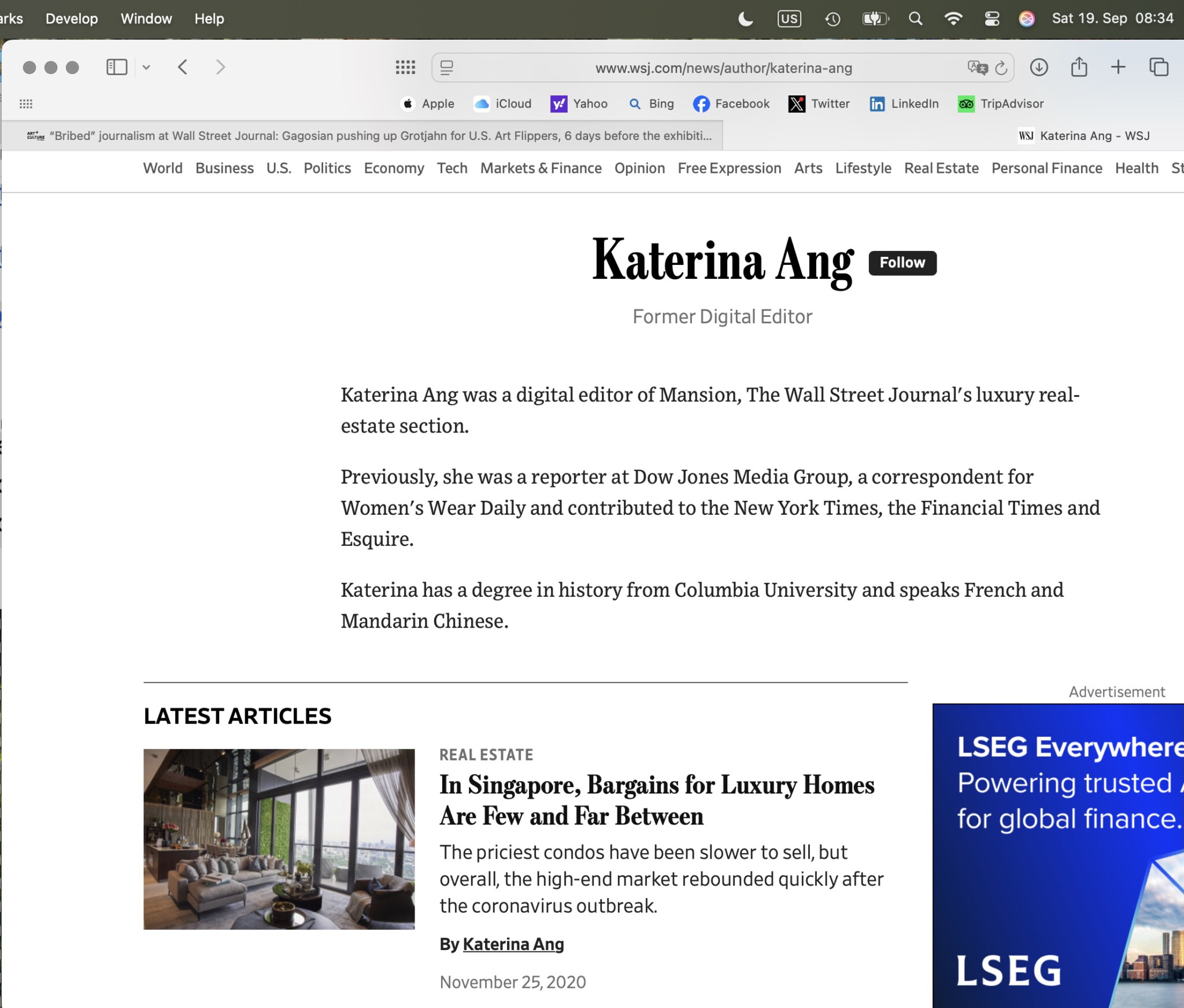Open the Facebook bookmark
Image resolution: width=1184 pixels, height=1008 pixels.
click(x=731, y=104)
